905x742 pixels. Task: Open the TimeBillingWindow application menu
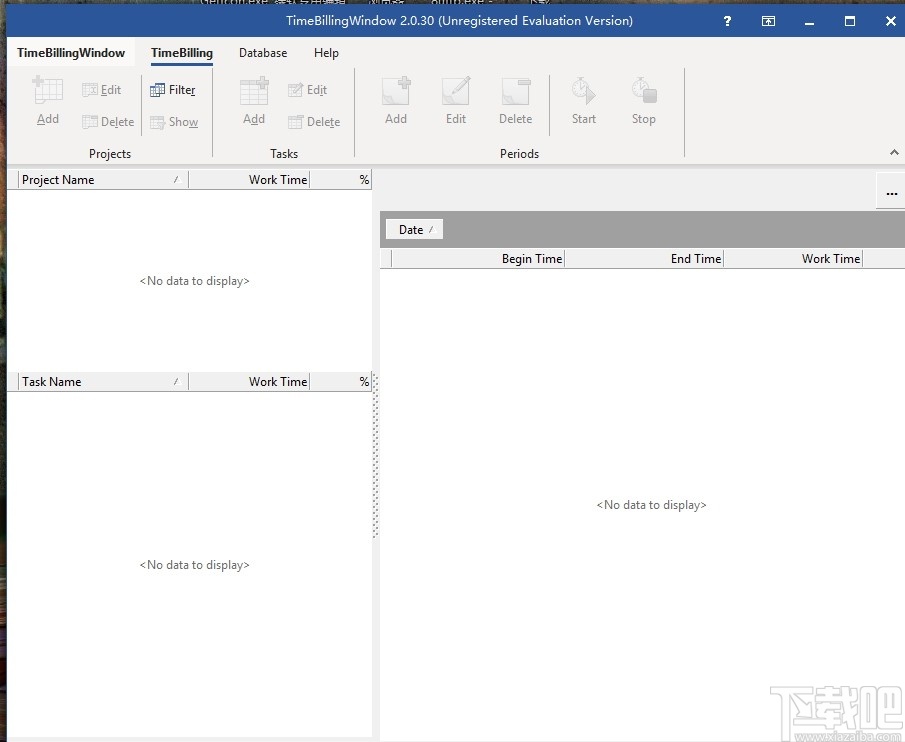(71, 53)
